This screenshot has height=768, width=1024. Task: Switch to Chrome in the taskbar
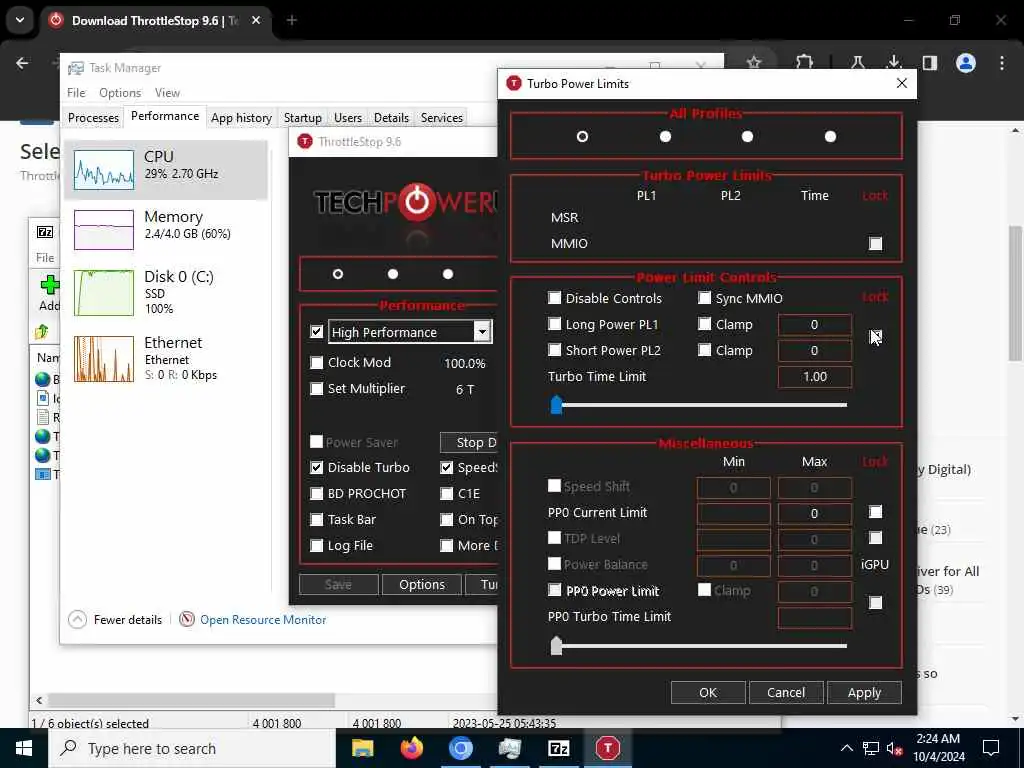[460, 748]
